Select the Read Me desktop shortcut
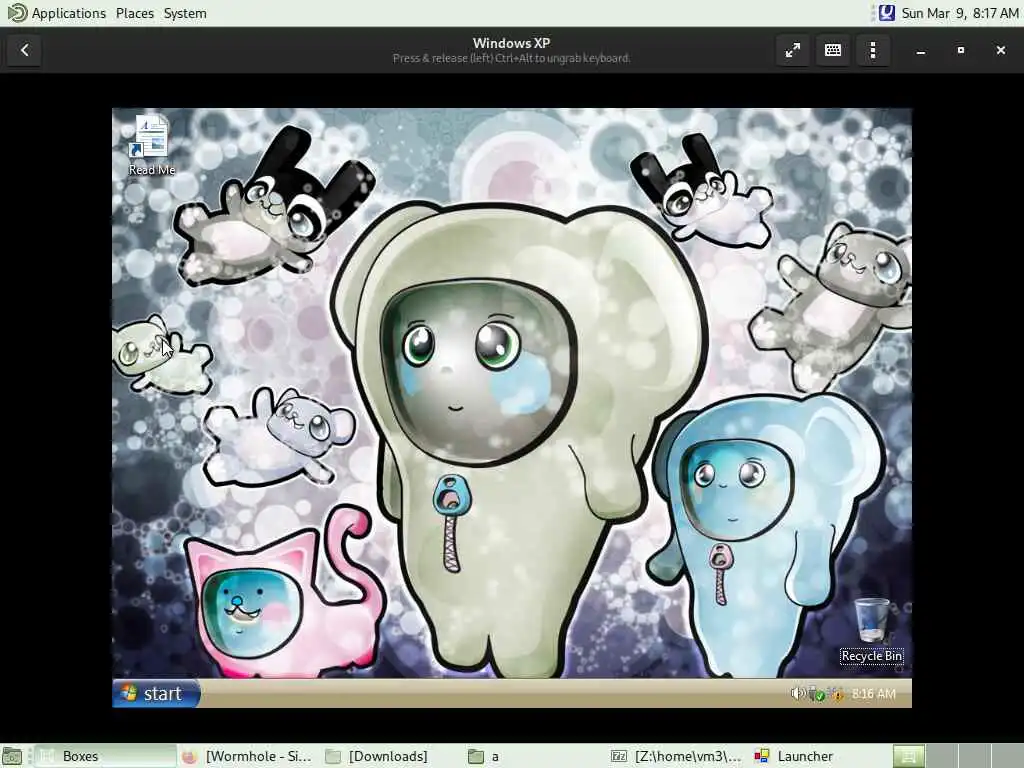 pos(152,146)
